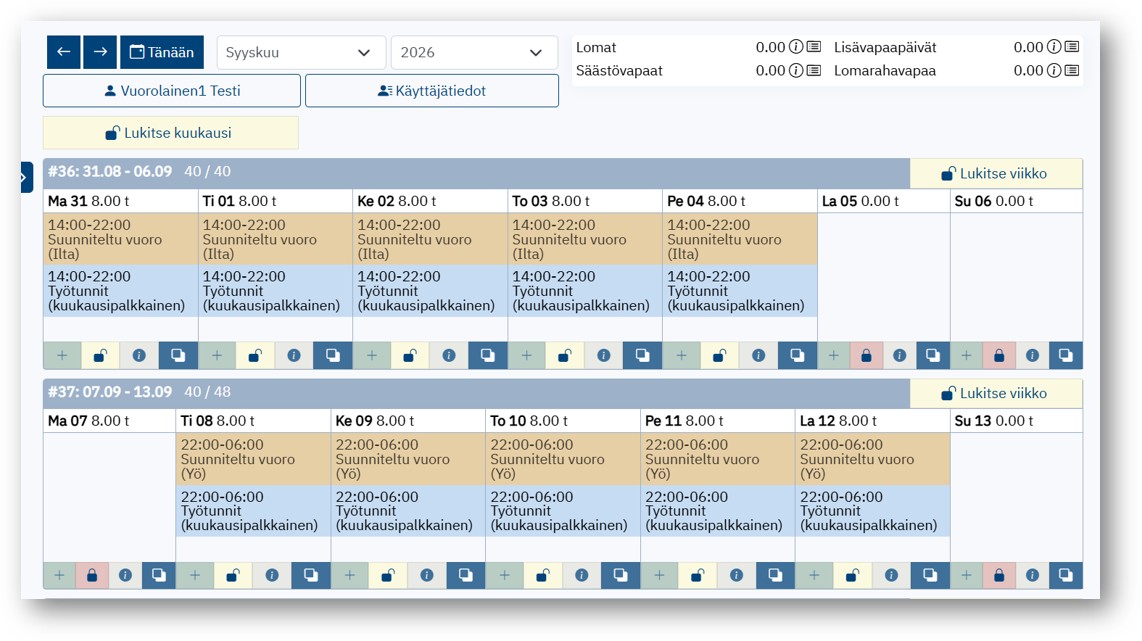Select Ke 02 Työtunnit entry 14:00-22:00
Viewport: 1142px width, 641px height.
point(430,291)
